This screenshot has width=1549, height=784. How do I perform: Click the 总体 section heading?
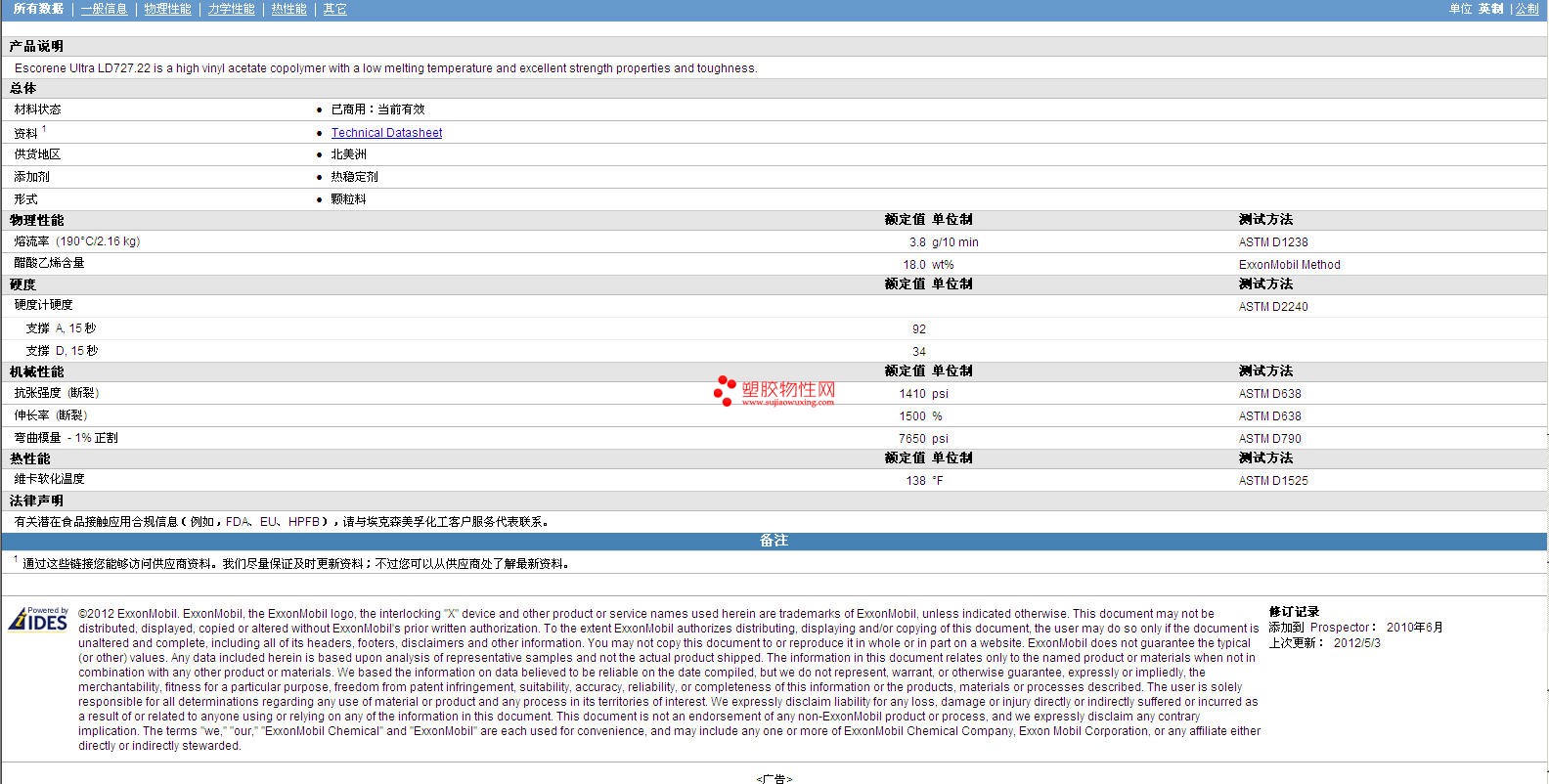[22, 88]
